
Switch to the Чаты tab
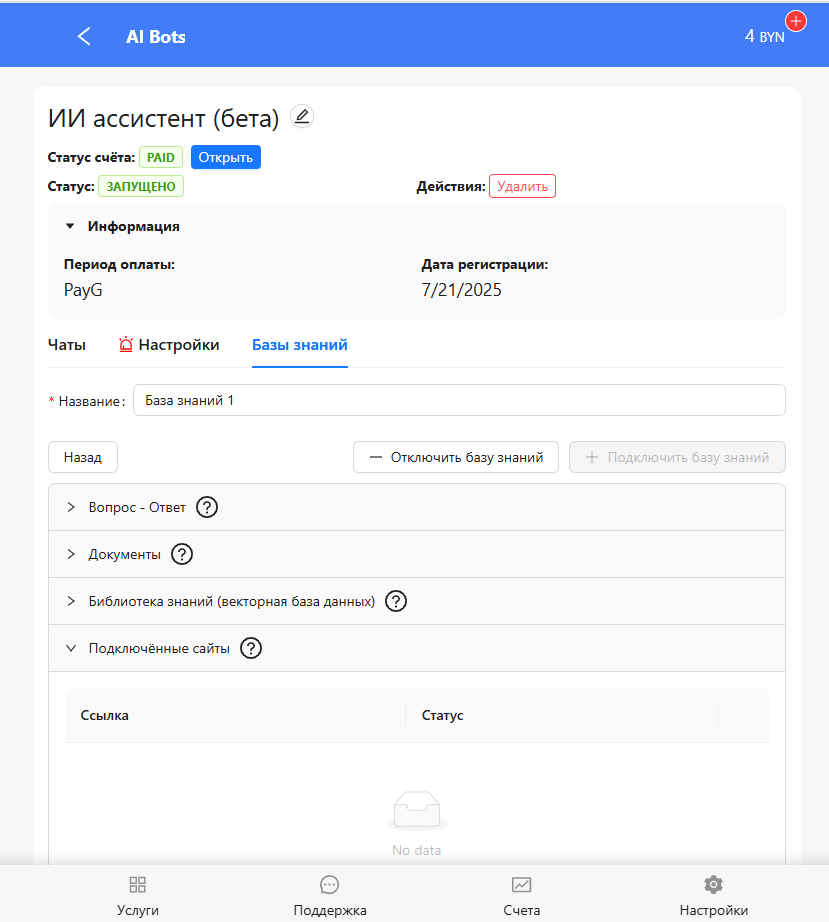(67, 345)
